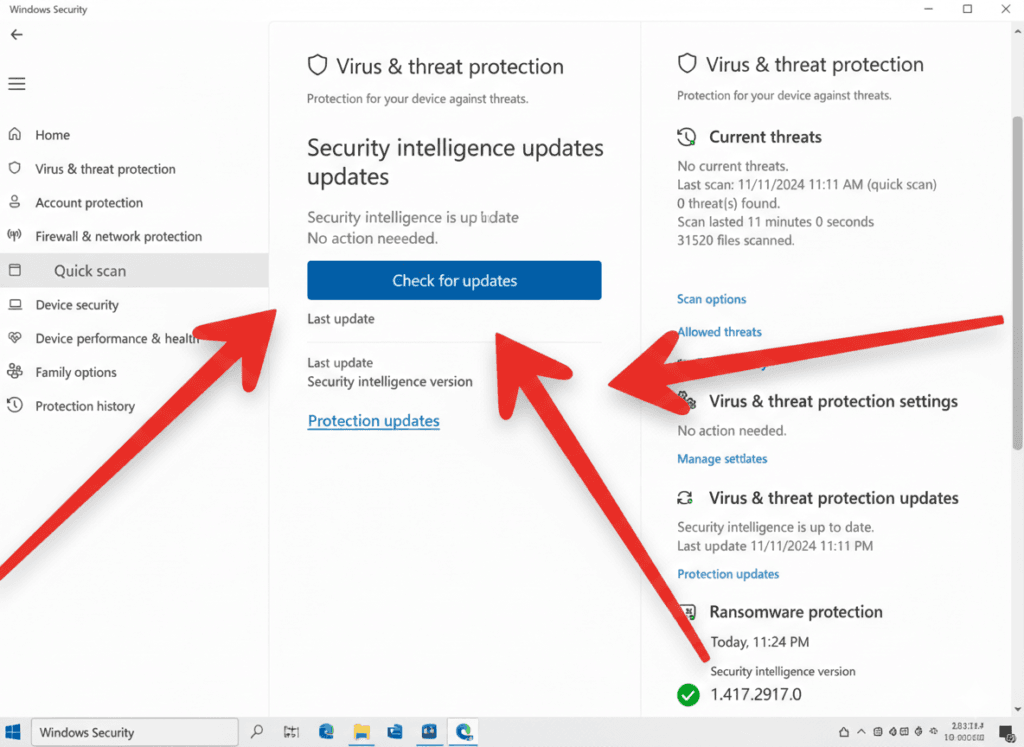The height and width of the screenshot is (747, 1024).
Task: Select Virus & threat protection in sidebar
Action: (105, 169)
